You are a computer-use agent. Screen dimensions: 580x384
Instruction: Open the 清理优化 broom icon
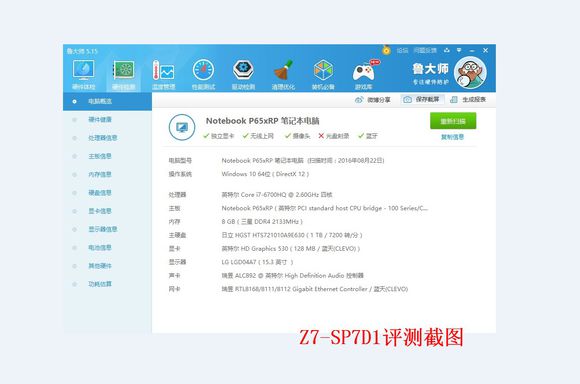pyautogui.click(x=283, y=74)
